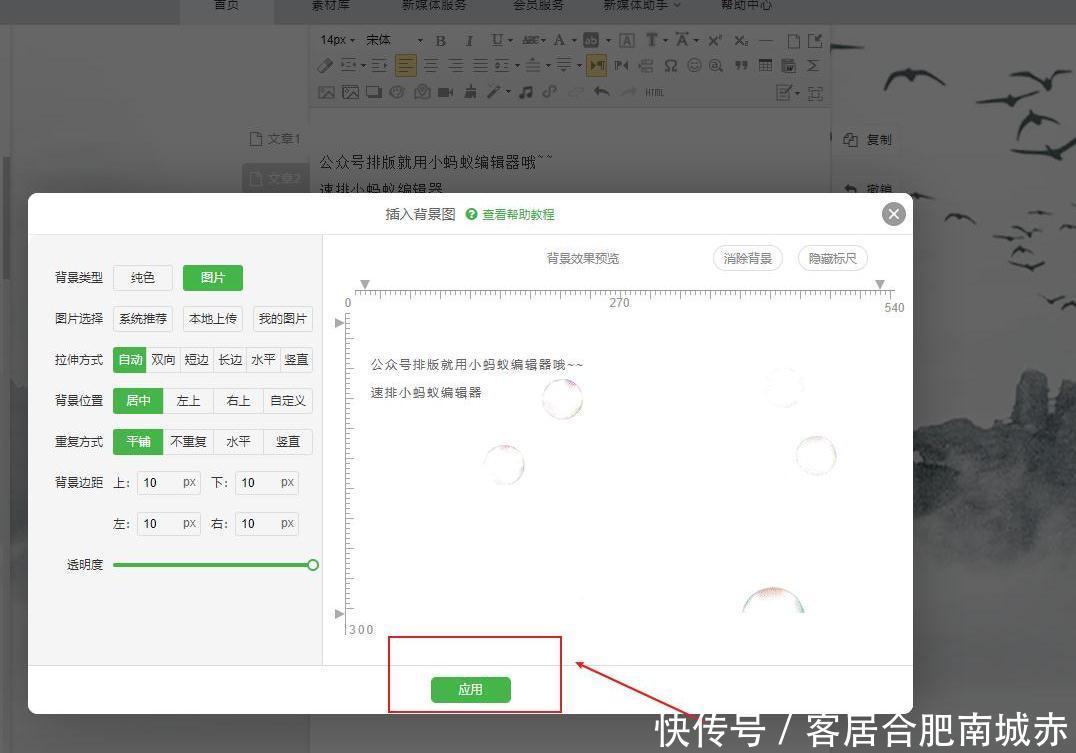Viewport: 1076px width, 753px height.
Task: Undo the last edit
Action: (x=600, y=92)
